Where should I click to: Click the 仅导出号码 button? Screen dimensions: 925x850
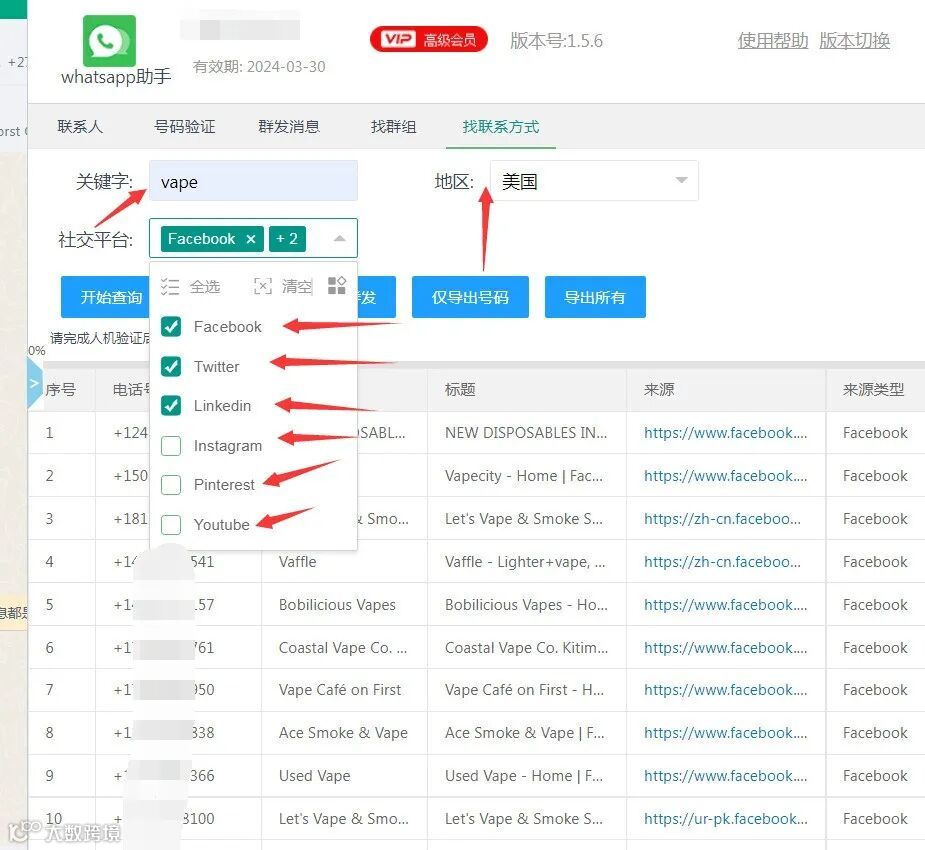[470, 297]
